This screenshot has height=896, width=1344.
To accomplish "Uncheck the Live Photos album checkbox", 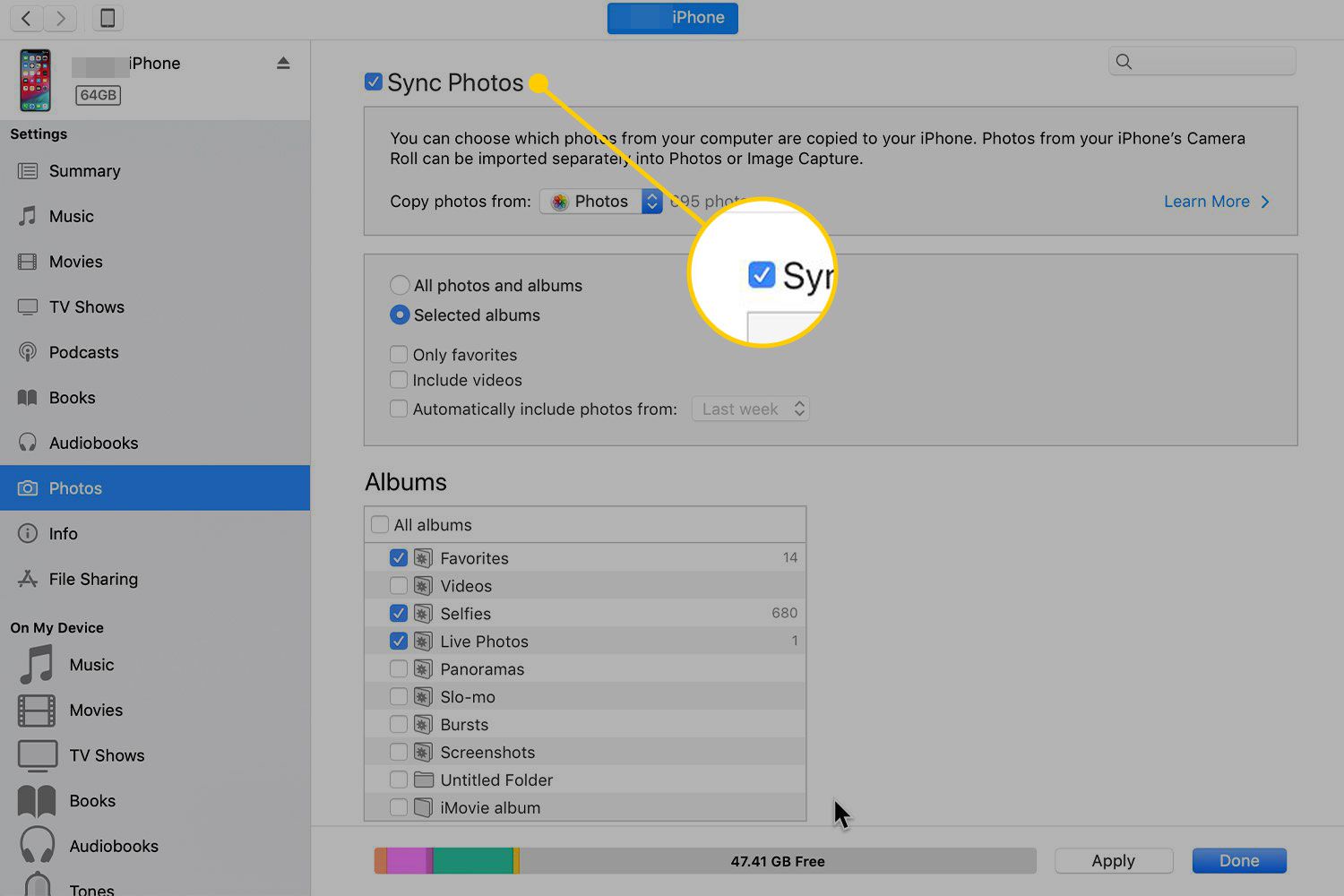I will [x=399, y=642].
